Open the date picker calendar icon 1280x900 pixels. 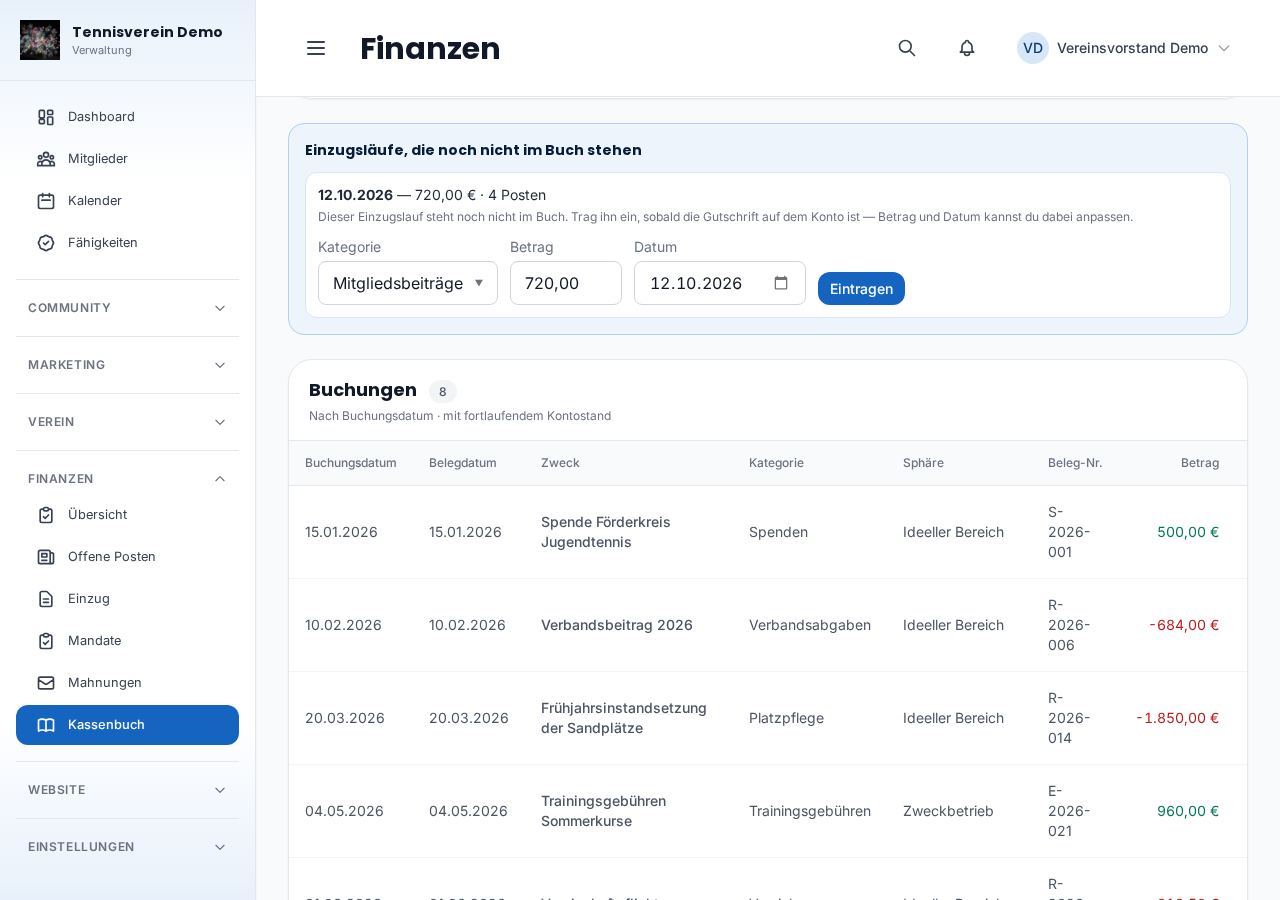[781, 283]
